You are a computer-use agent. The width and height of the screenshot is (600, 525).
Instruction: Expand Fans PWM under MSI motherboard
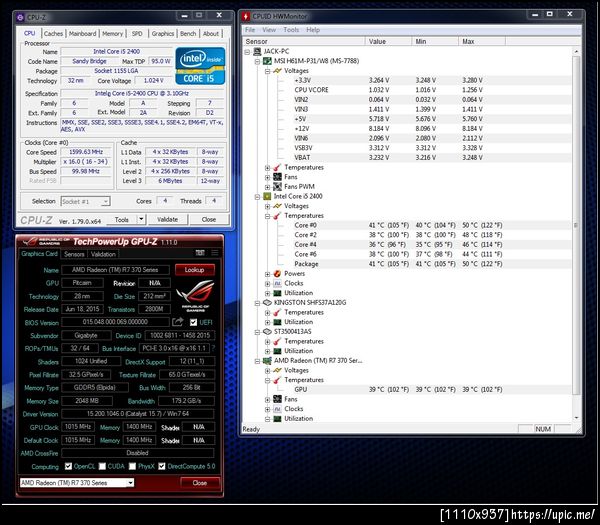[267, 187]
